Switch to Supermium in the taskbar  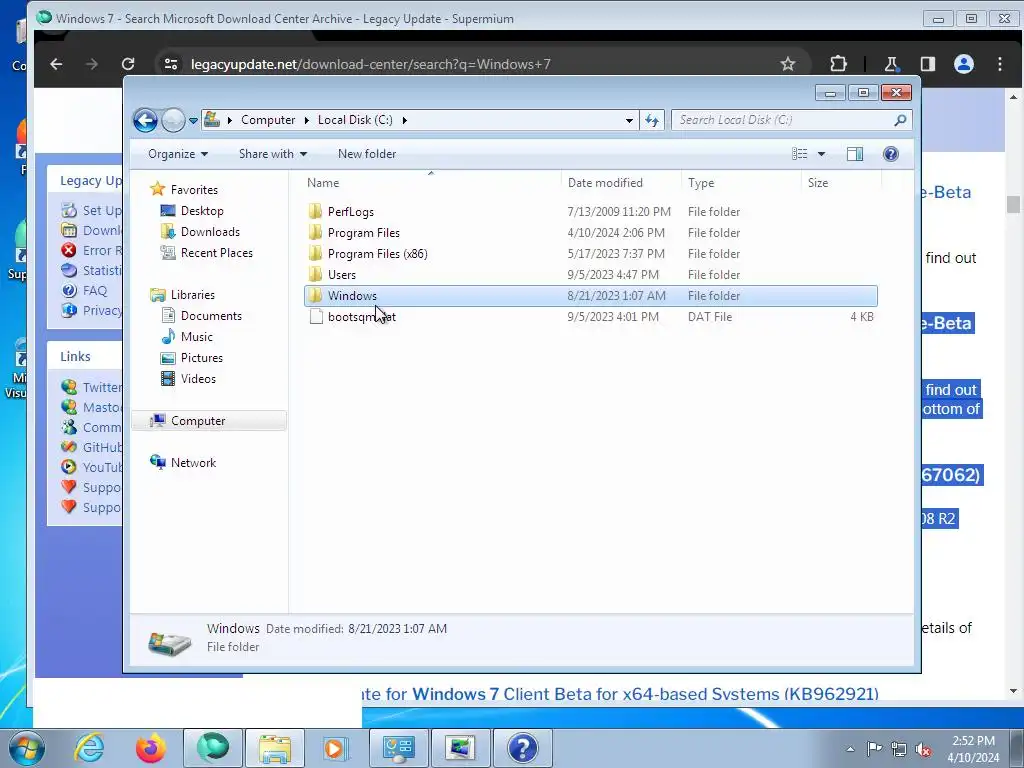213,748
